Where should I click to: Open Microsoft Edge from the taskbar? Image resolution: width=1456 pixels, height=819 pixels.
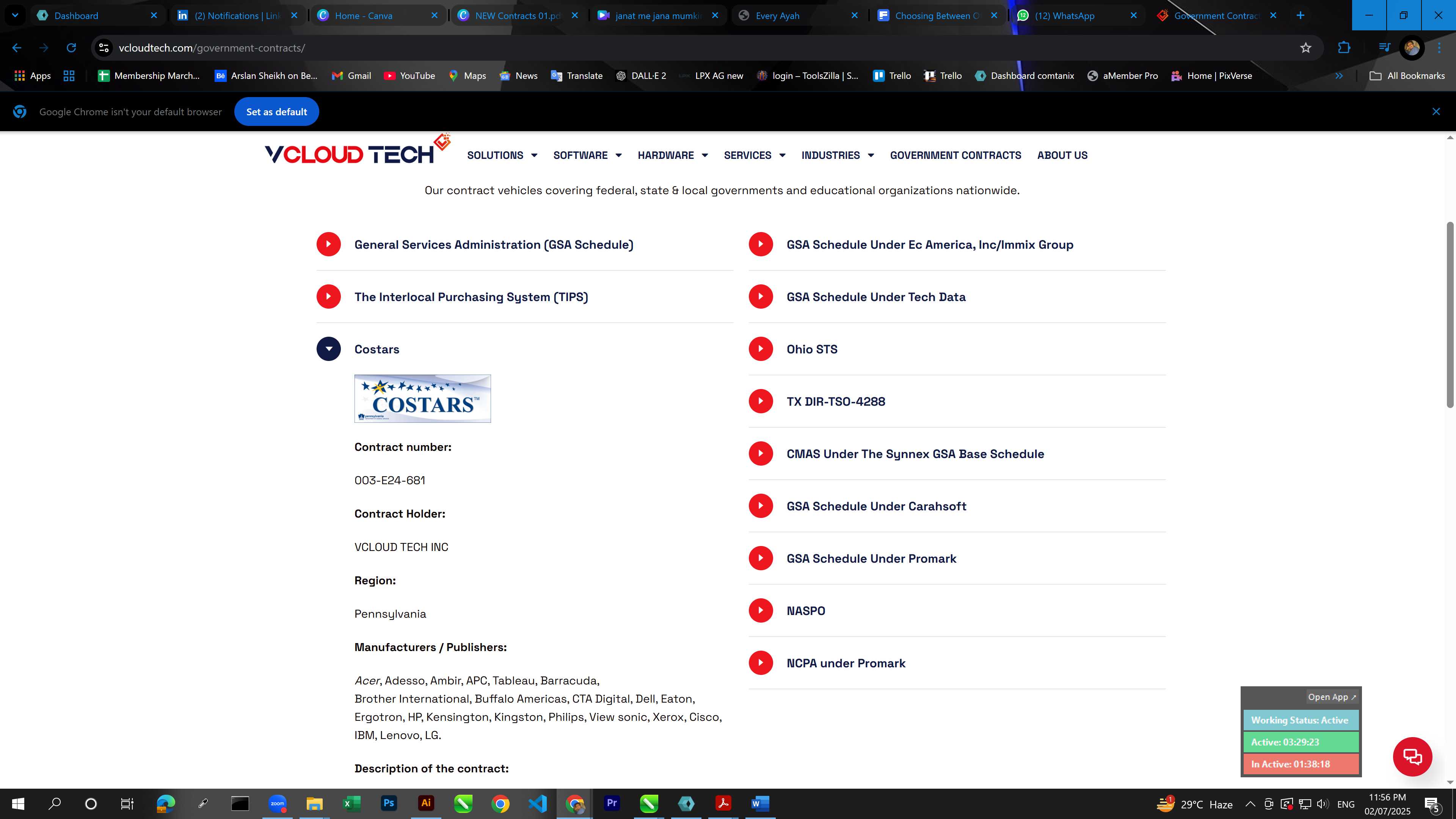point(166,803)
